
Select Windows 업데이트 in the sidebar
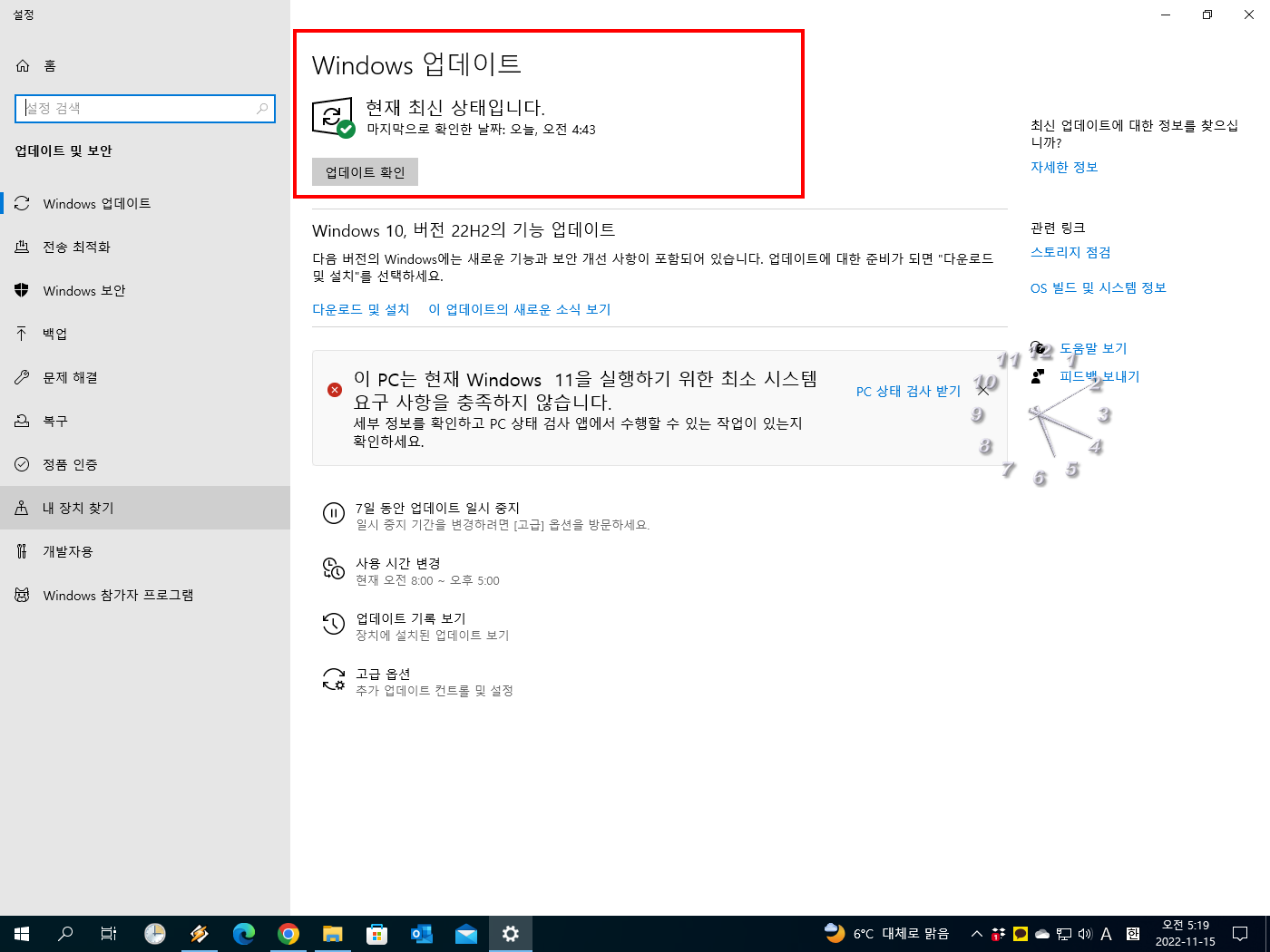(x=145, y=203)
